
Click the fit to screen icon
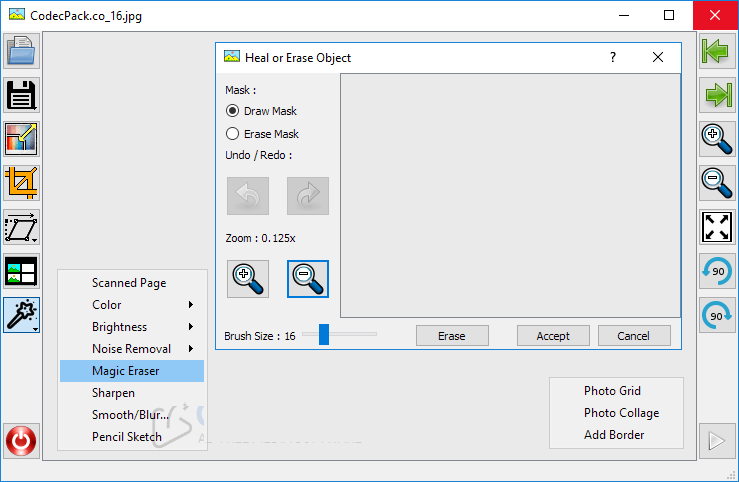click(716, 226)
